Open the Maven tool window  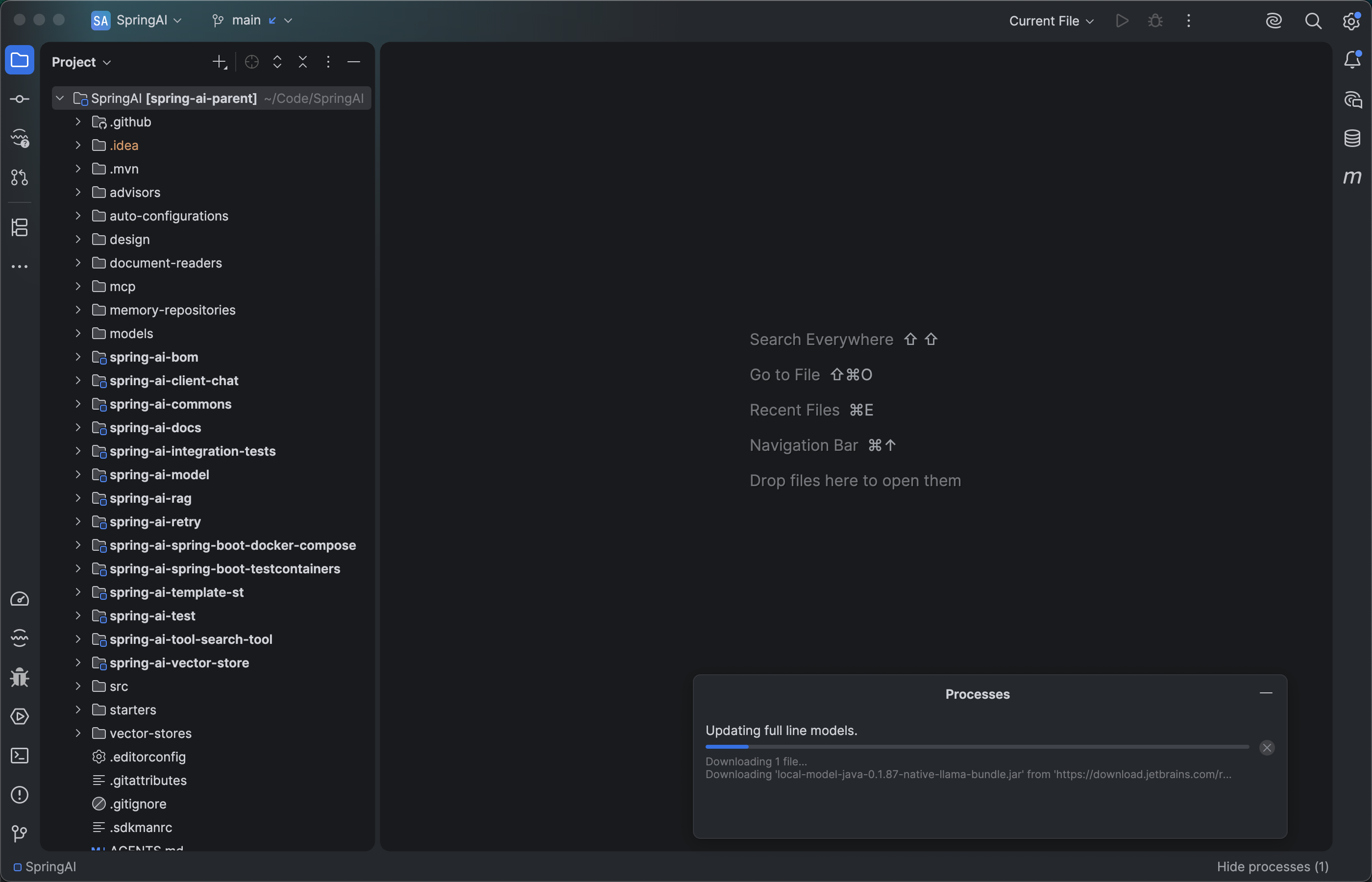pyautogui.click(x=1352, y=177)
